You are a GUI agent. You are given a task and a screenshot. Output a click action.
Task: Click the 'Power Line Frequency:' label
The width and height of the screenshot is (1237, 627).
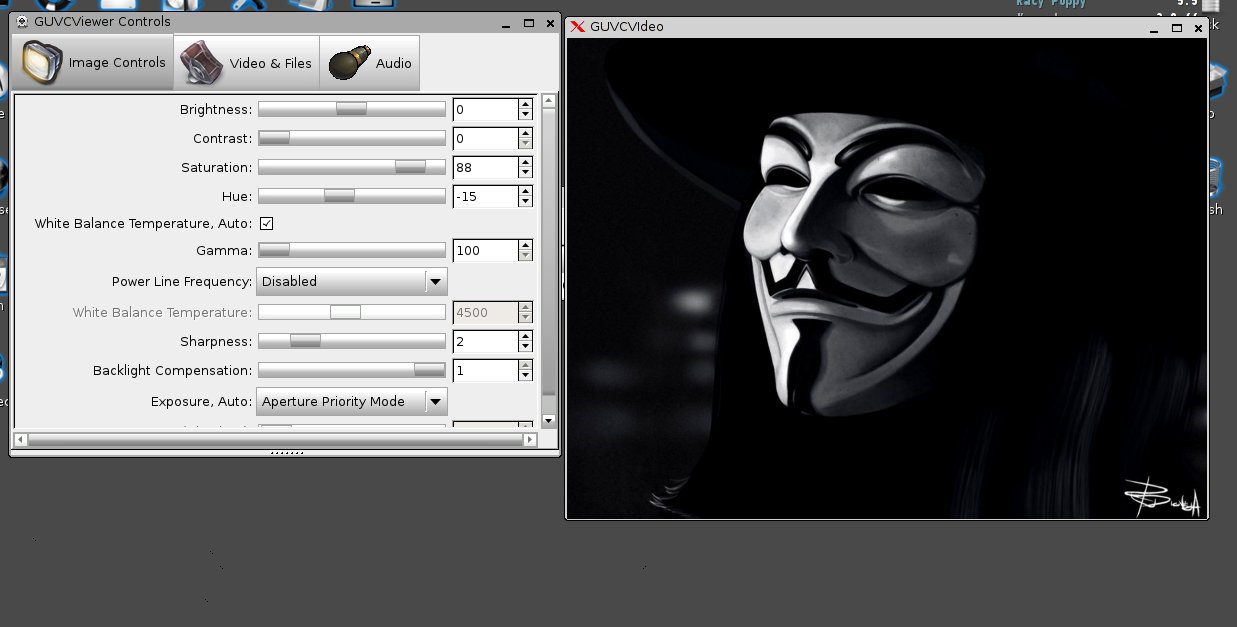[x=182, y=282]
